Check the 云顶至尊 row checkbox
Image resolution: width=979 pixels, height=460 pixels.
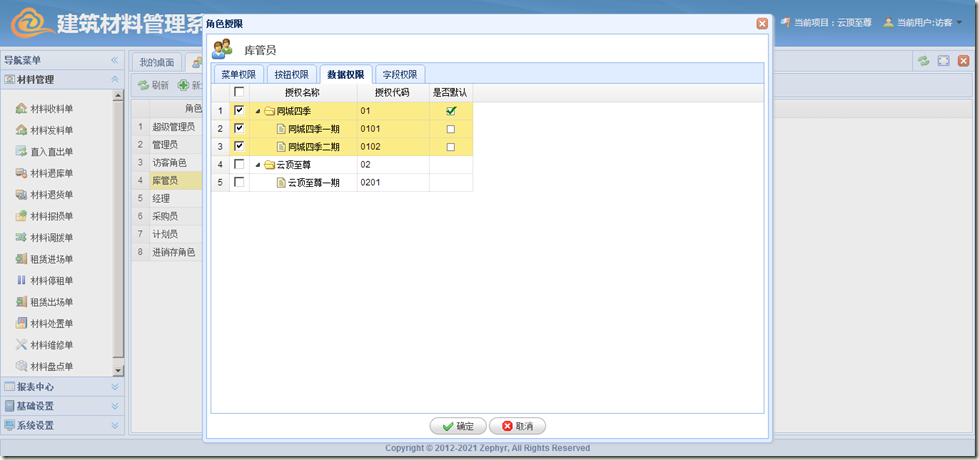point(238,164)
